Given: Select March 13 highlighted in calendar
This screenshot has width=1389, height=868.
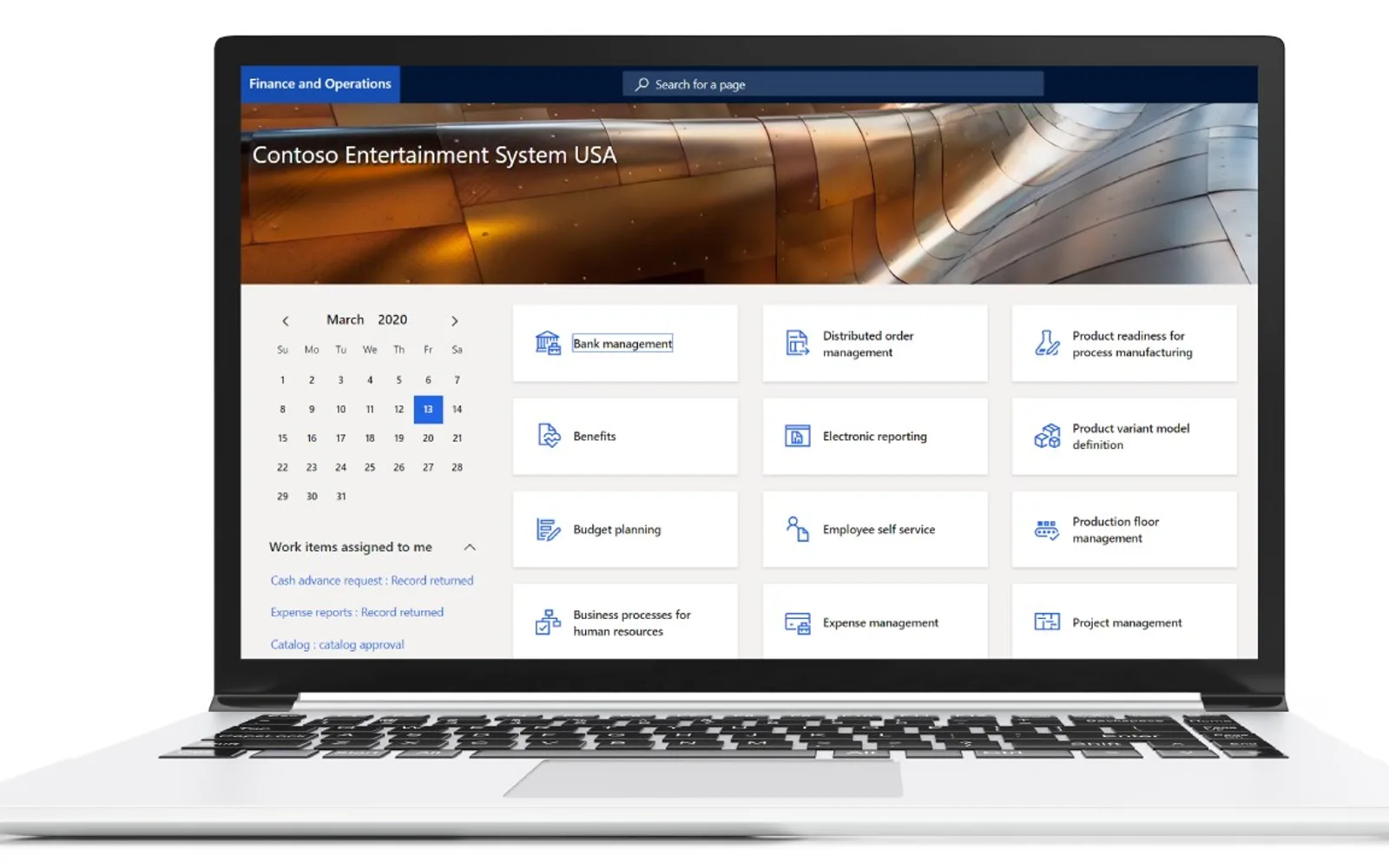Looking at the screenshot, I should [428, 409].
